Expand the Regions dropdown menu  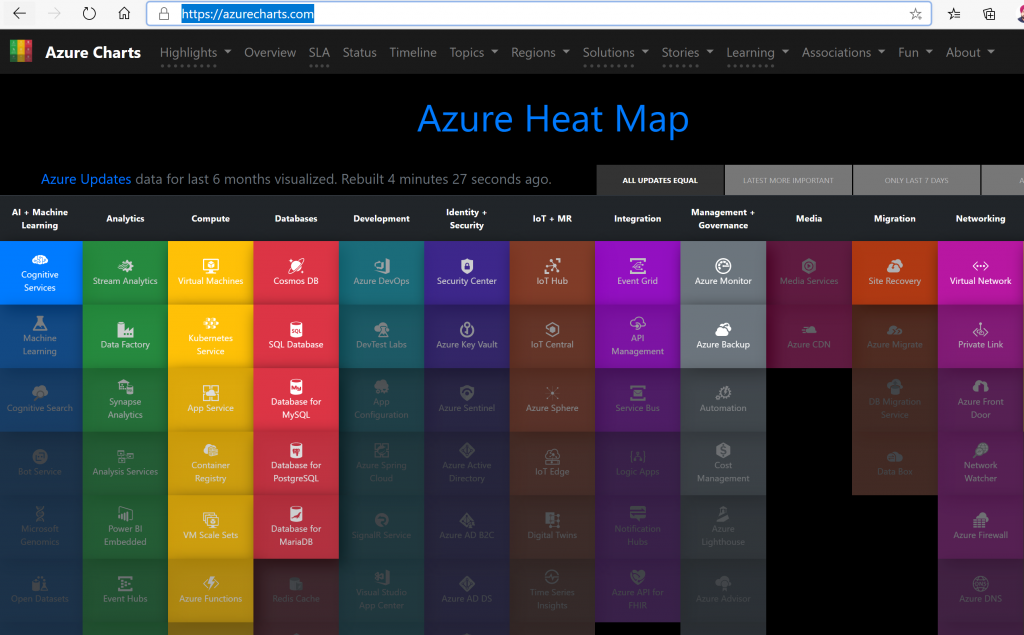coord(540,52)
